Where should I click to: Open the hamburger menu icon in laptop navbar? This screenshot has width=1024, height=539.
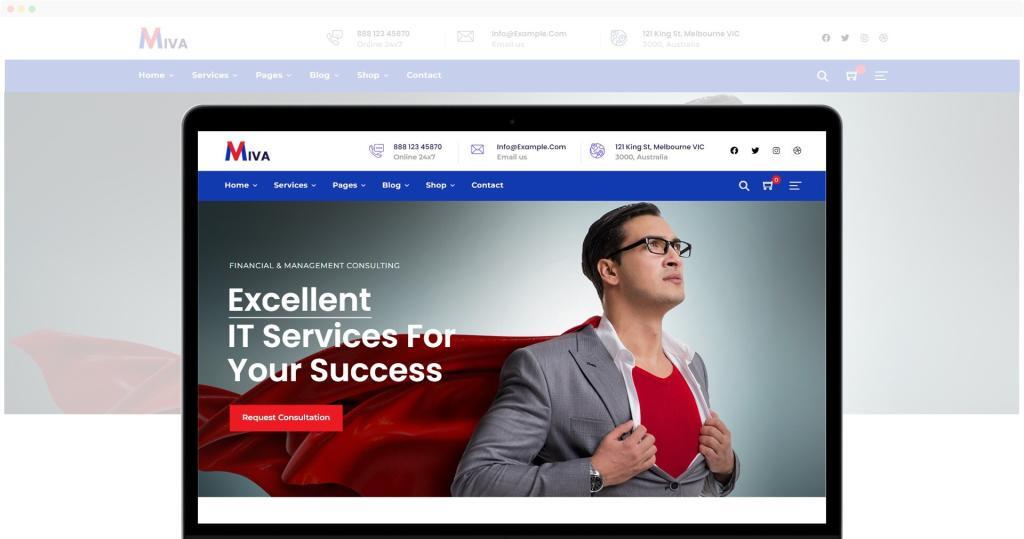(x=795, y=186)
